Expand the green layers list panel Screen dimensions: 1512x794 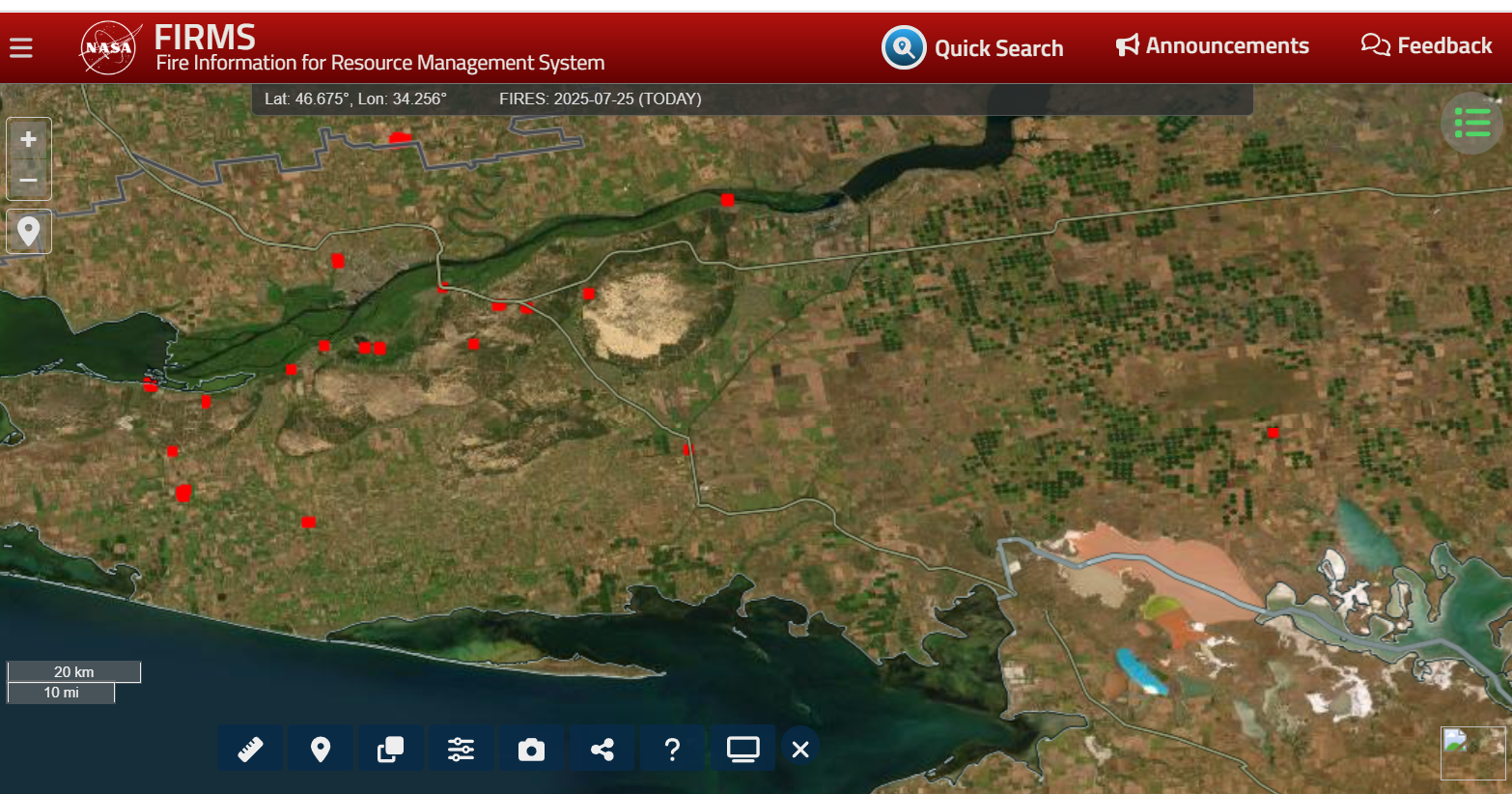[1471, 123]
